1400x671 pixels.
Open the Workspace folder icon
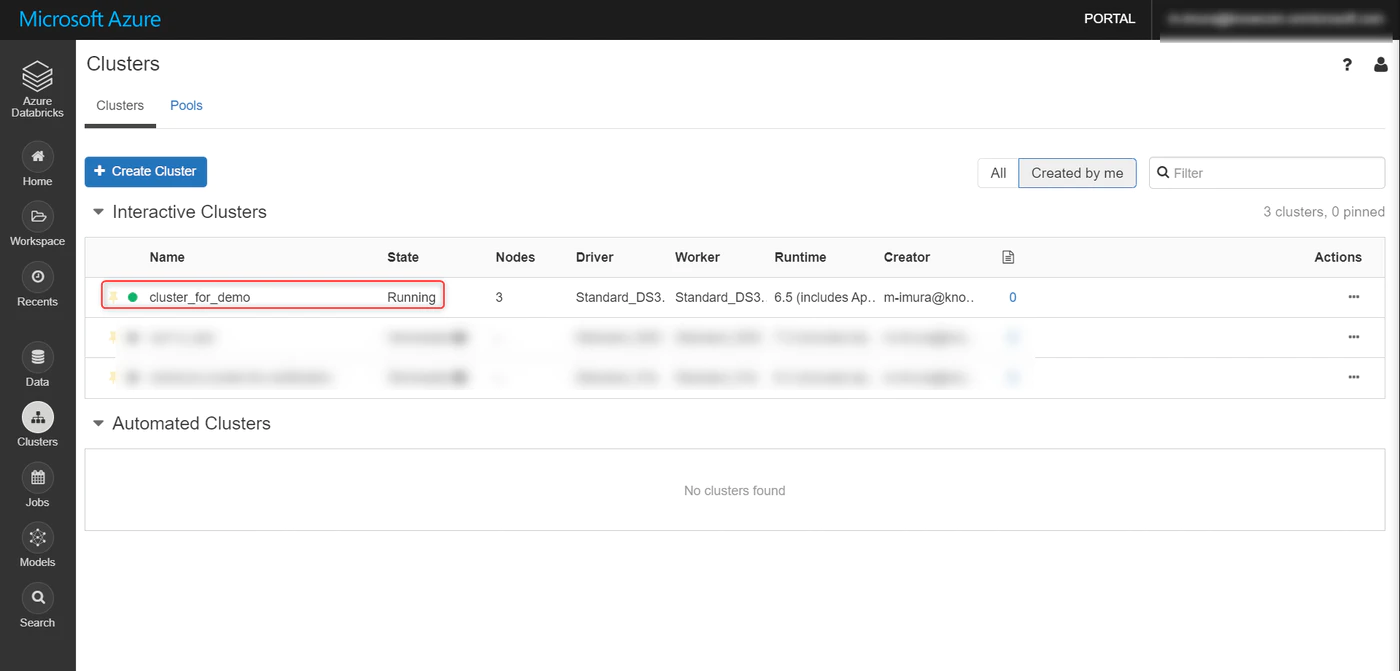point(37,217)
